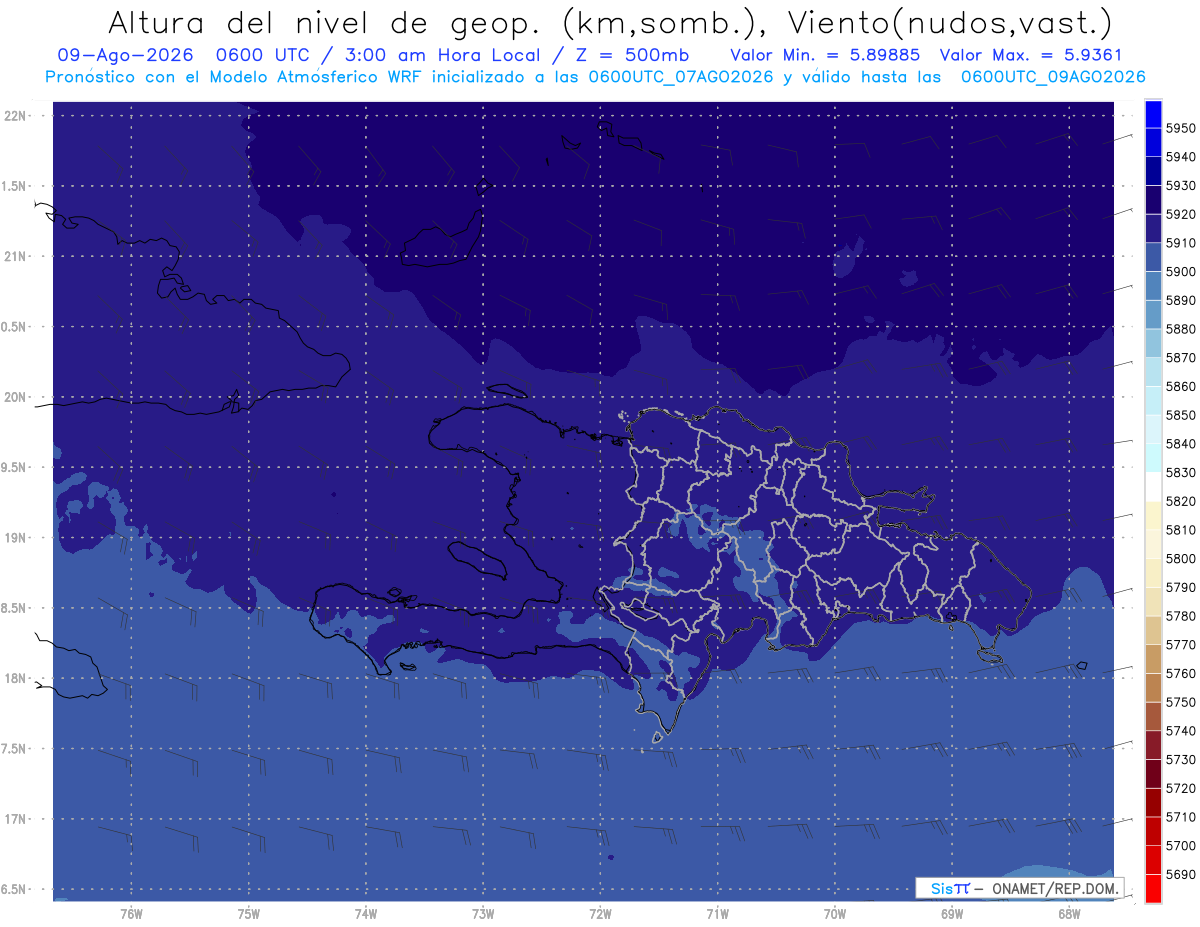Click the 71W longitude label
The image size is (1200, 927).
(x=717, y=913)
